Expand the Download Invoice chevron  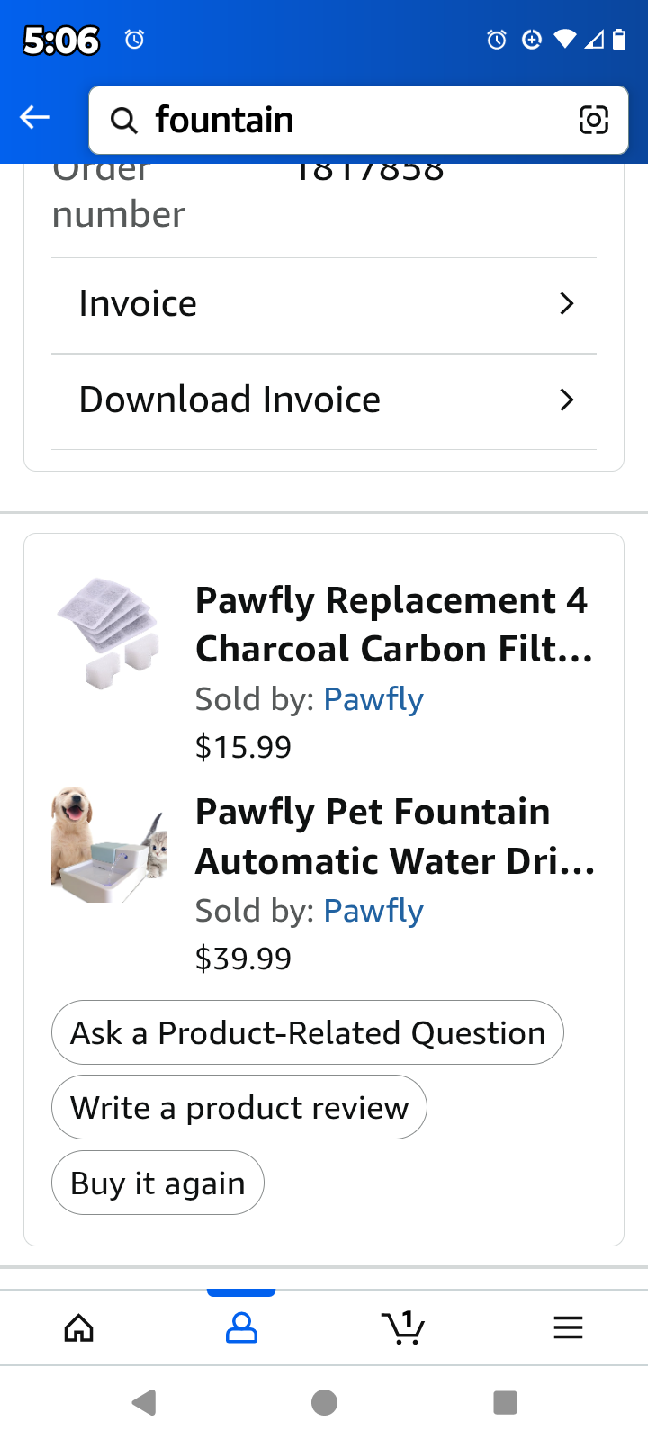(x=566, y=399)
